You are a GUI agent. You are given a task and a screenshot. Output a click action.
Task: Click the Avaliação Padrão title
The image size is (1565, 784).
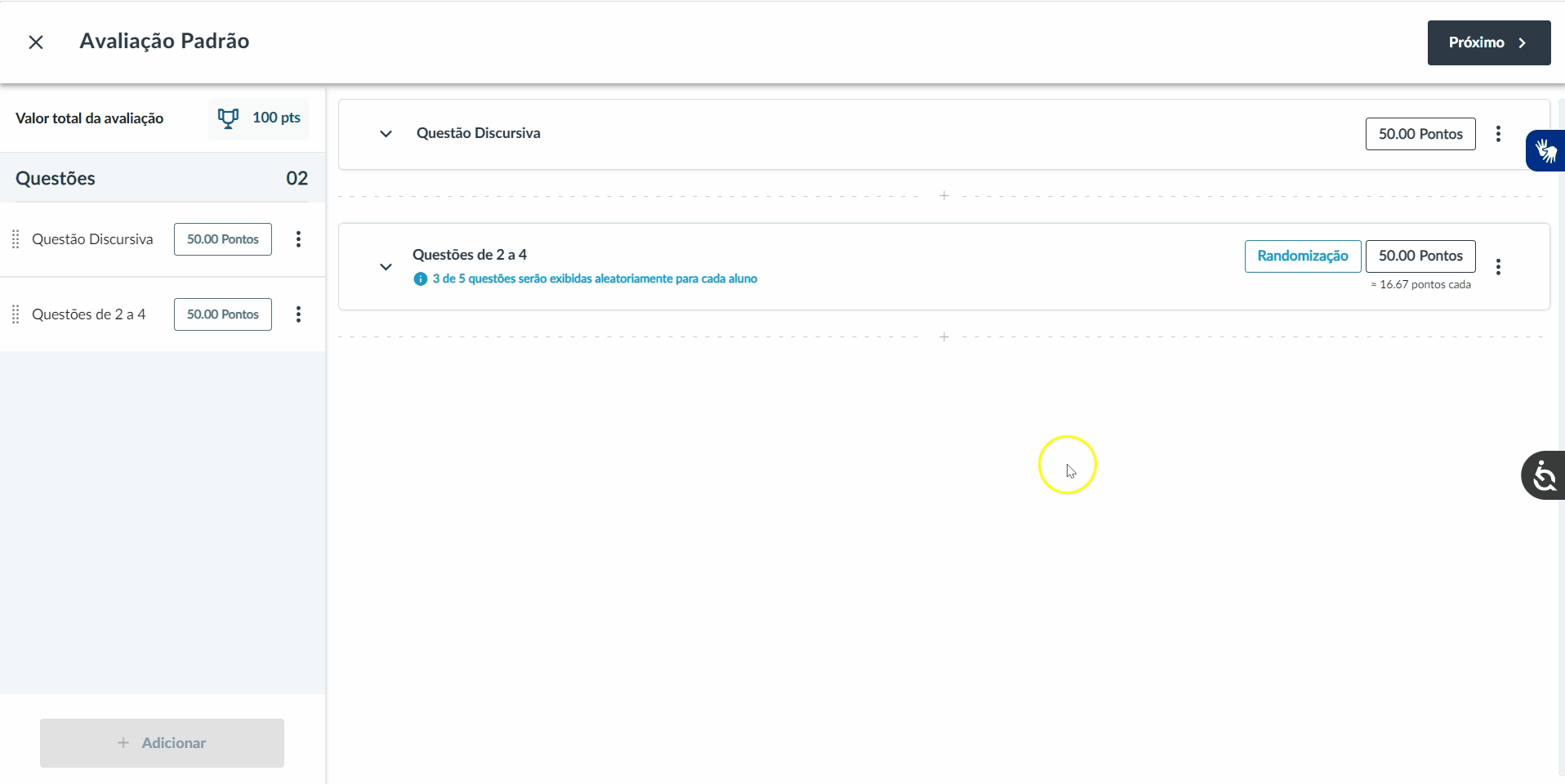(x=164, y=41)
